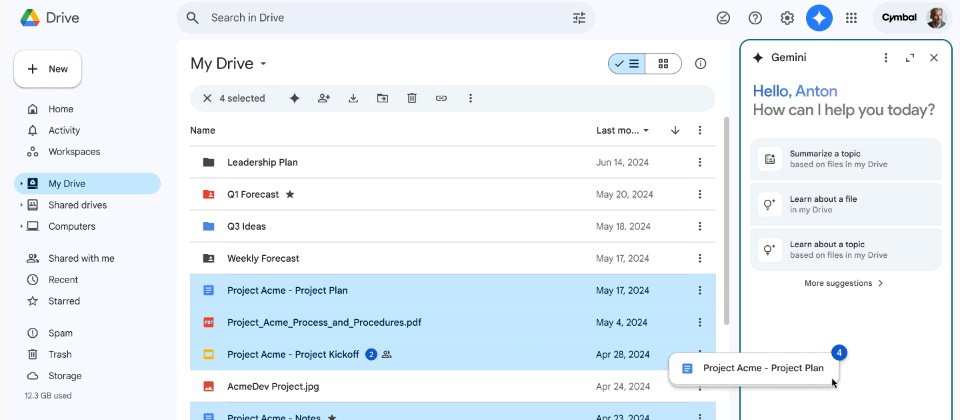Open more actions for Q1 Forecast
The width and height of the screenshot is (960, 420).
[700, 194]
